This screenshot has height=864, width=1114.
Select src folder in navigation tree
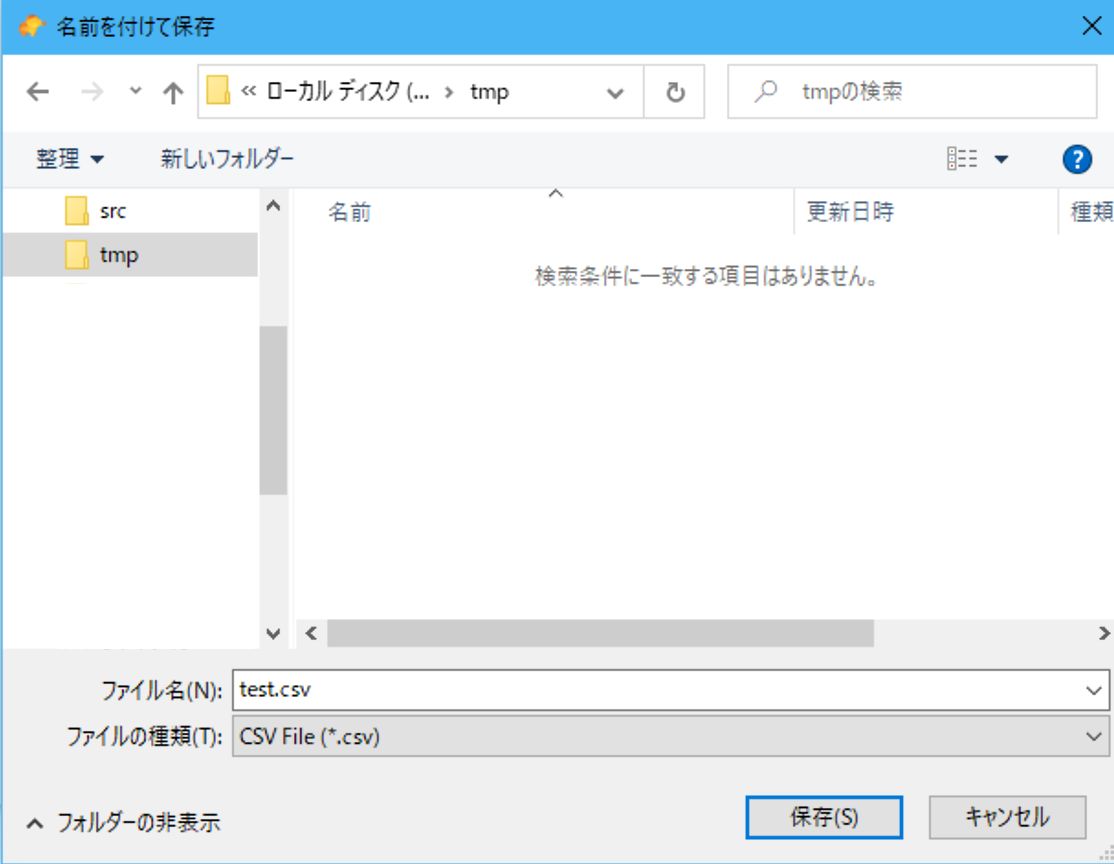pyautogui.click(x=130, y=211)
